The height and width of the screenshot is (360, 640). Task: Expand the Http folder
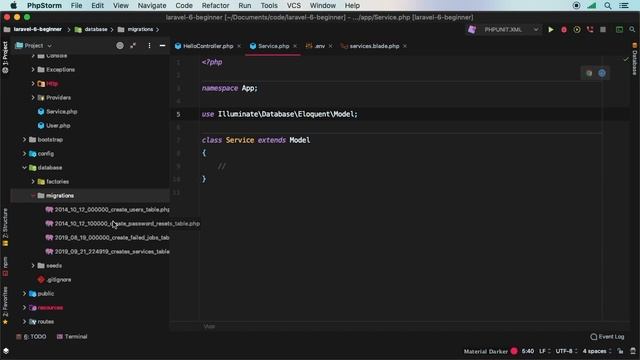33,84
